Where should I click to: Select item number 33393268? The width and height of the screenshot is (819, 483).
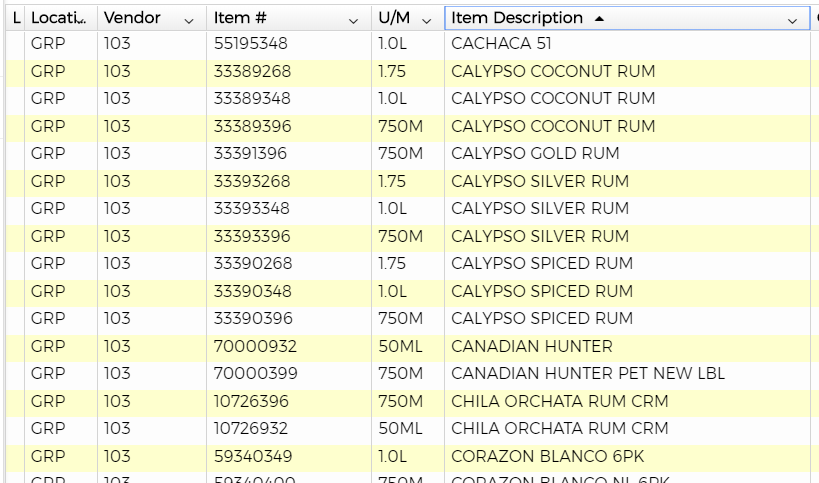pyautogui.click(x=252, y=181)
